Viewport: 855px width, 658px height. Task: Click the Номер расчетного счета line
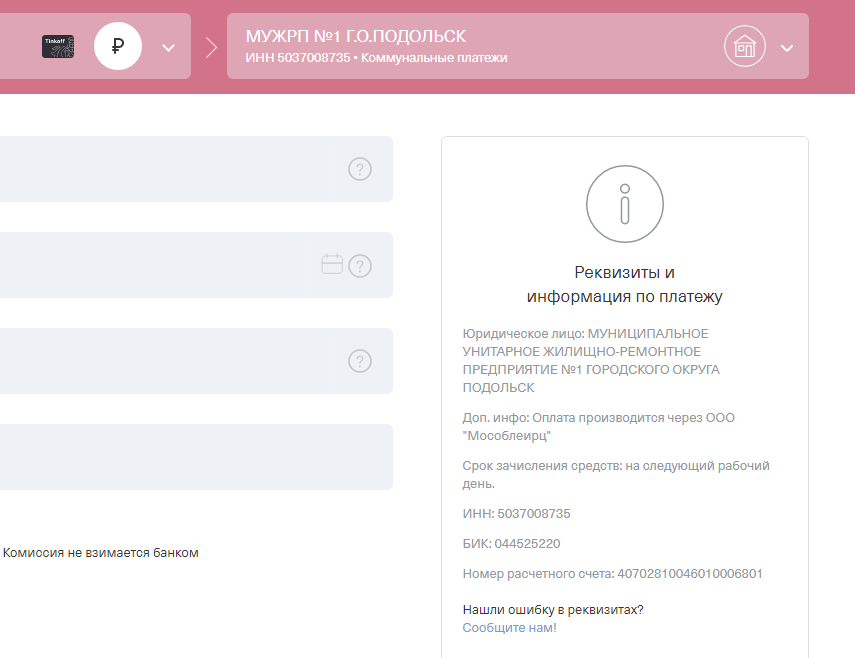click(x=612, y=574)
